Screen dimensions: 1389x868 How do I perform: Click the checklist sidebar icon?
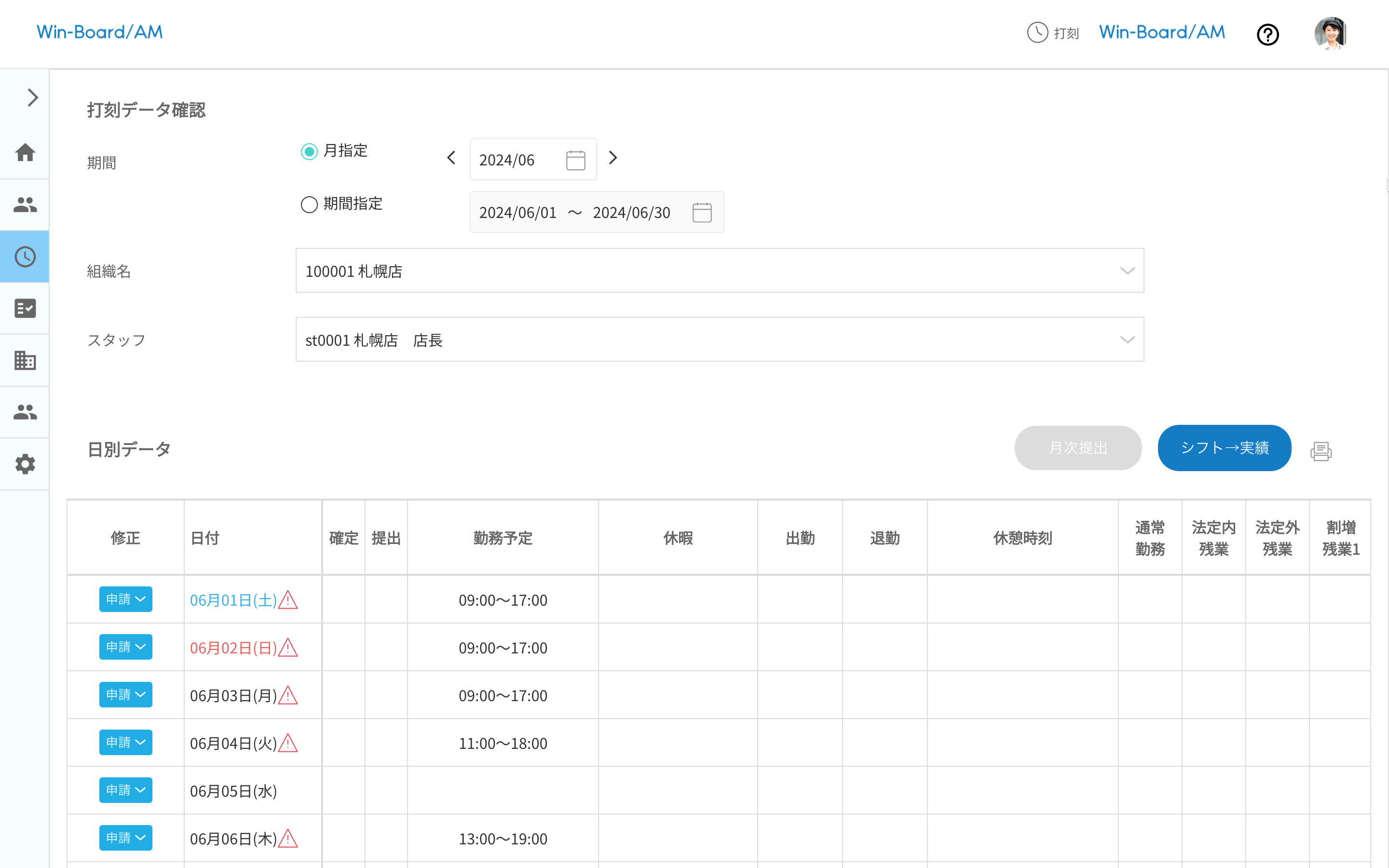click(x=25, y=308)
